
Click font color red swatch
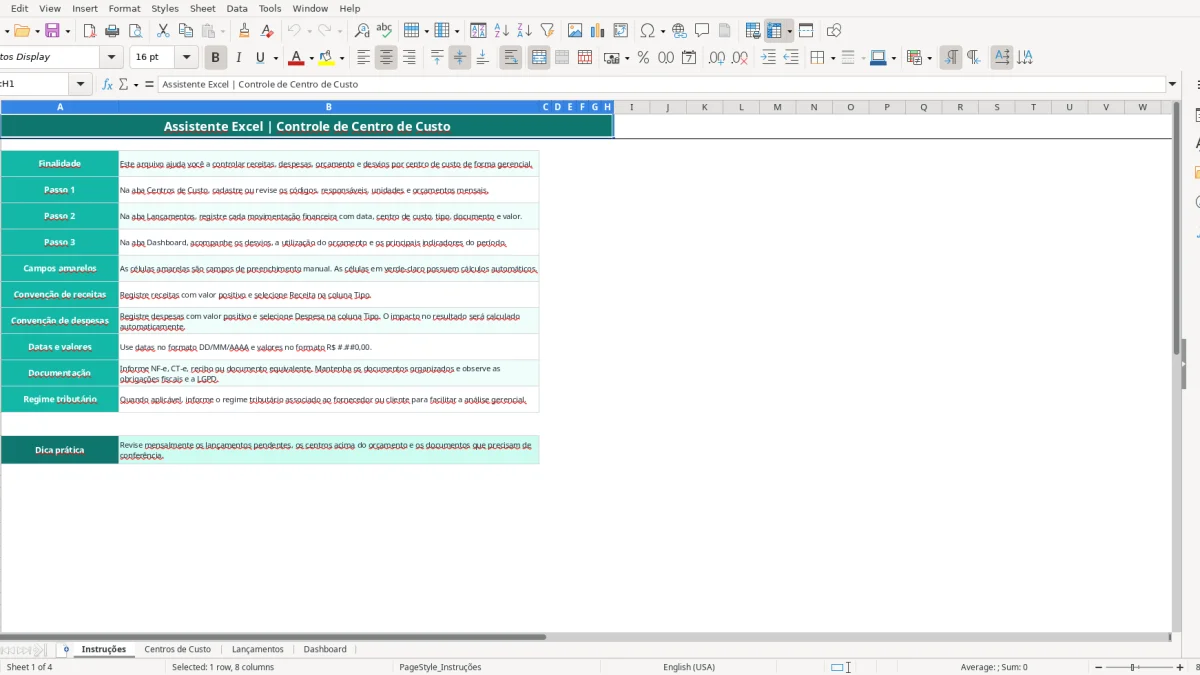[295, 58]
